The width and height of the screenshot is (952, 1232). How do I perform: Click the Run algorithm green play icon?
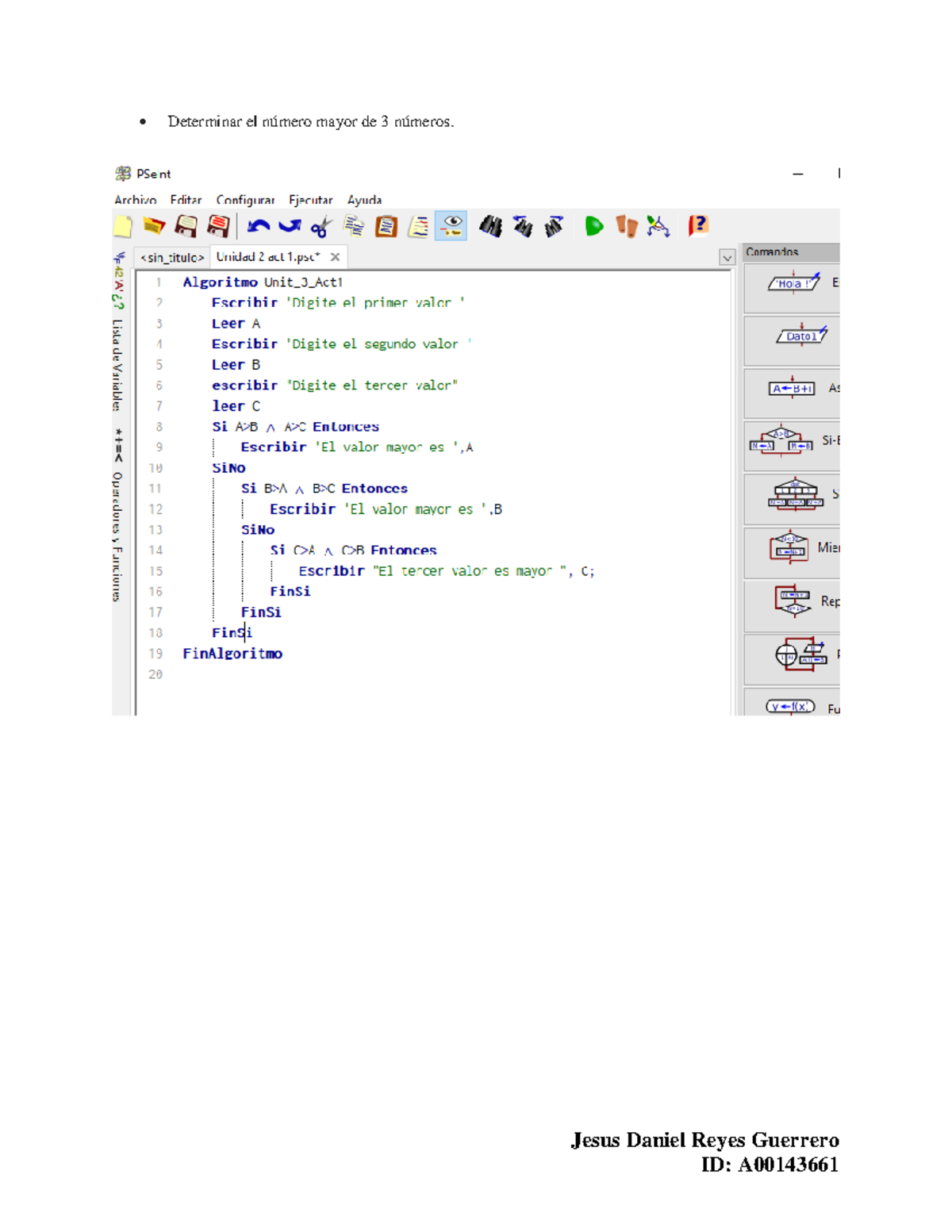tap(593, 227)
